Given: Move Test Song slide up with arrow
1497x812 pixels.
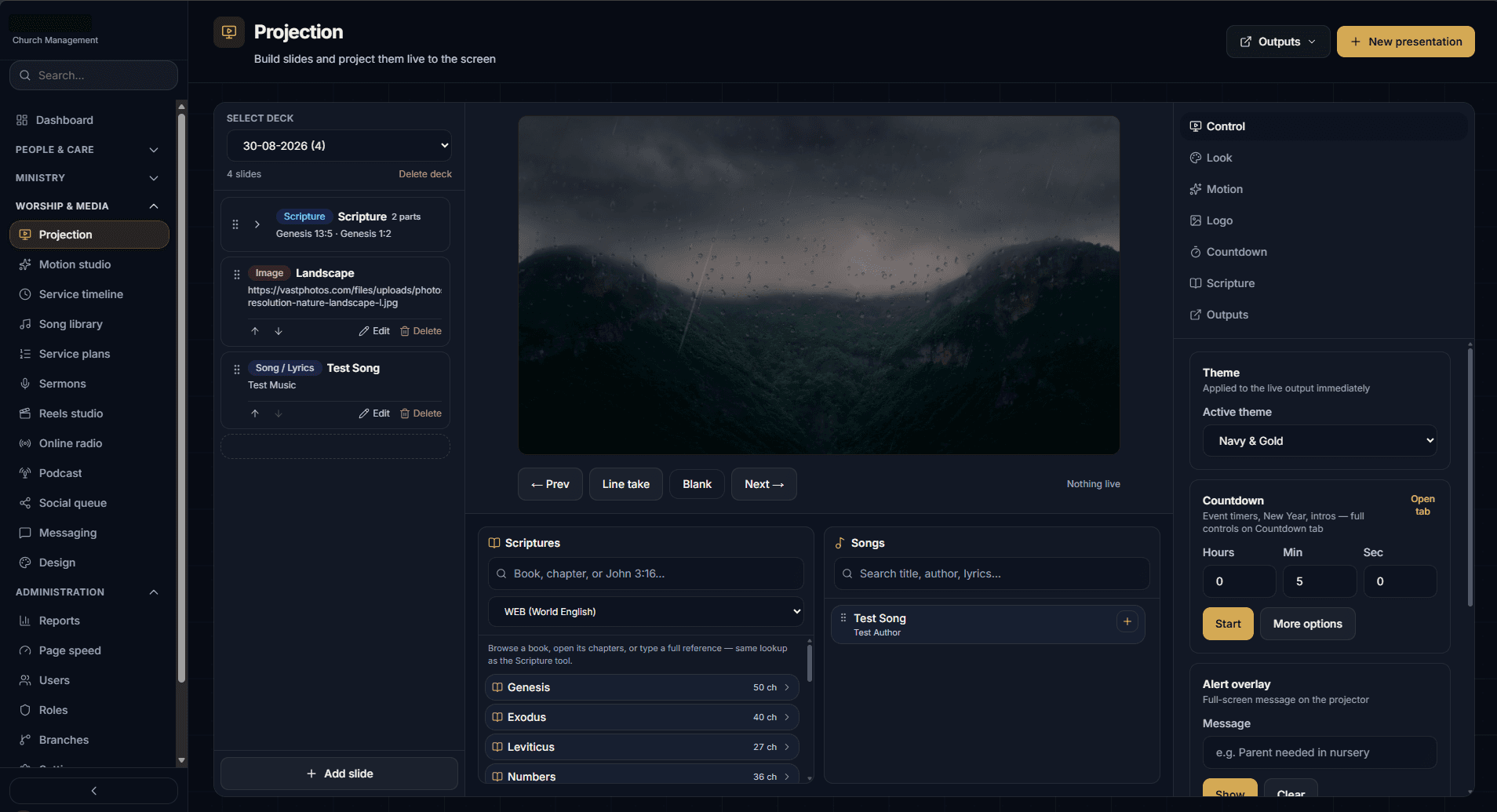Looking at the screenshot, I should pyautogui.click(x=255, y=413).
